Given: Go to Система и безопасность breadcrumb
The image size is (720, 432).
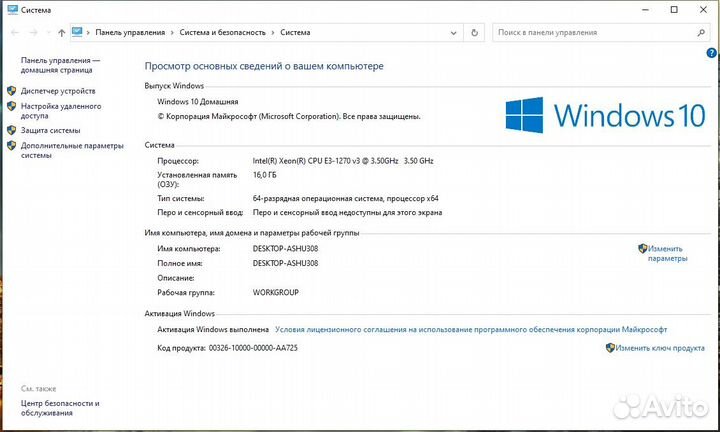Looking at the screenshot, I should pyautogui.click(x=222, y=33).
